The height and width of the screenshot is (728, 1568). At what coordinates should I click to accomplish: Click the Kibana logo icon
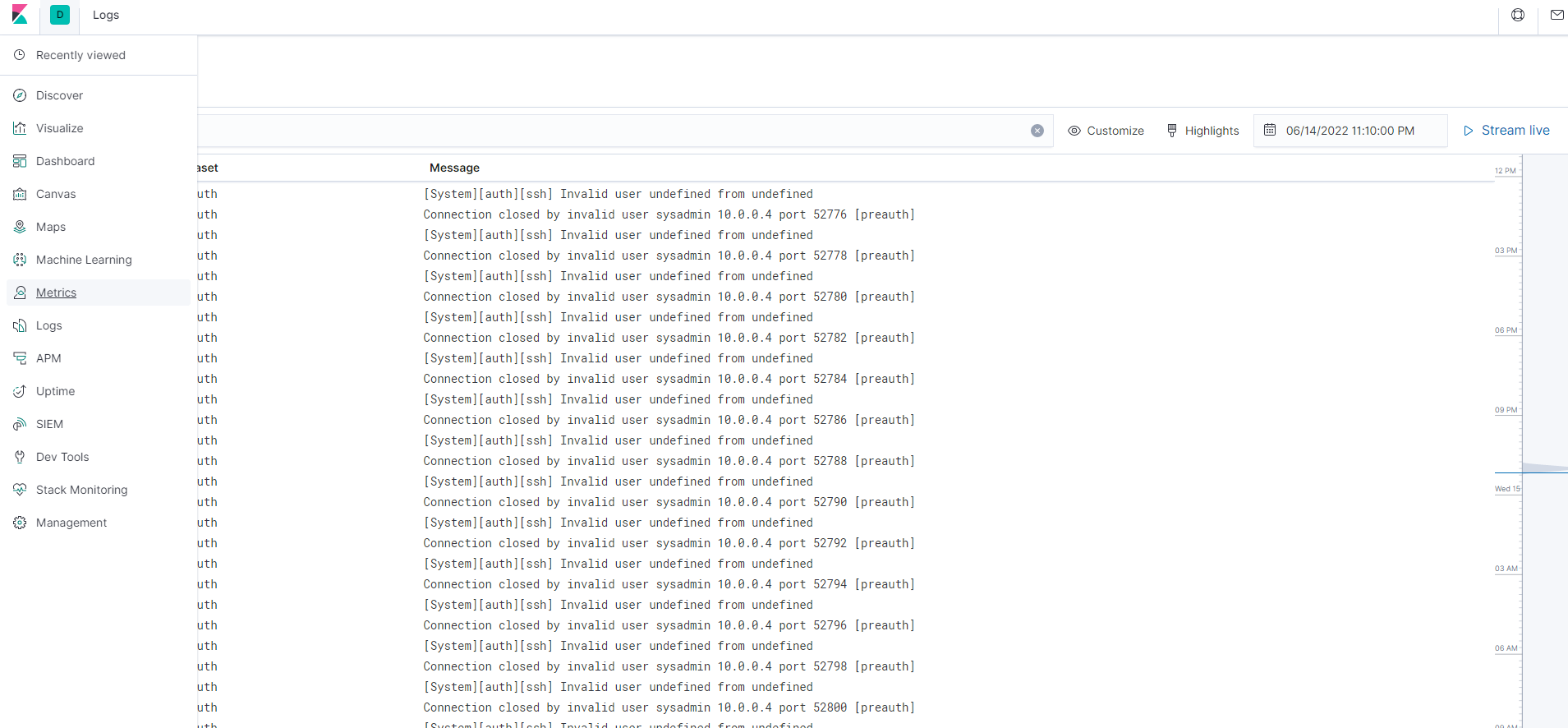[20, 15]
